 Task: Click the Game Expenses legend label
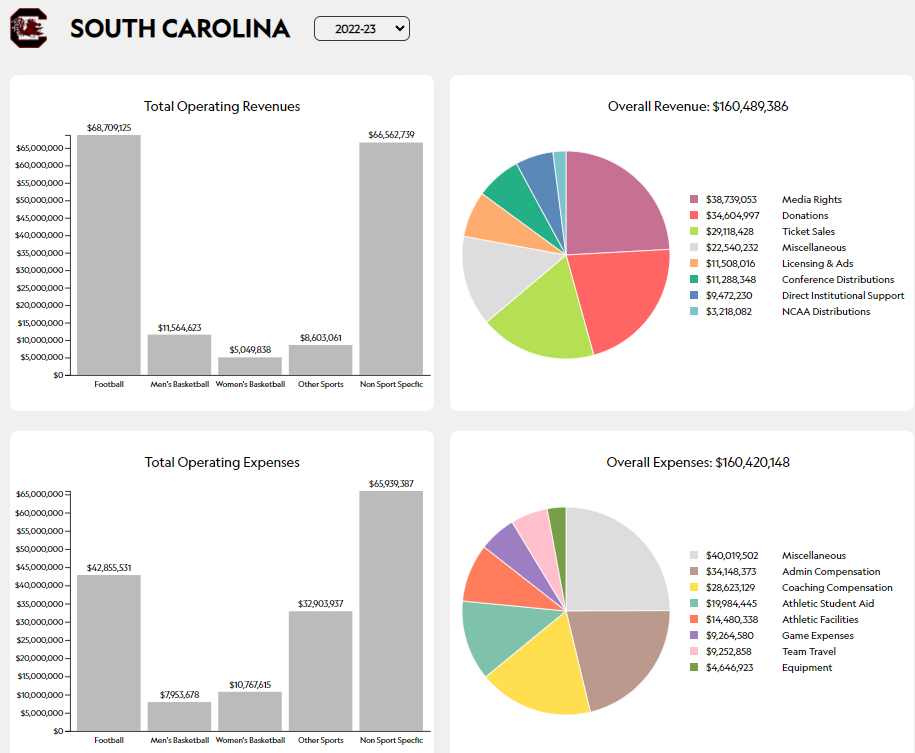(817, 636)
